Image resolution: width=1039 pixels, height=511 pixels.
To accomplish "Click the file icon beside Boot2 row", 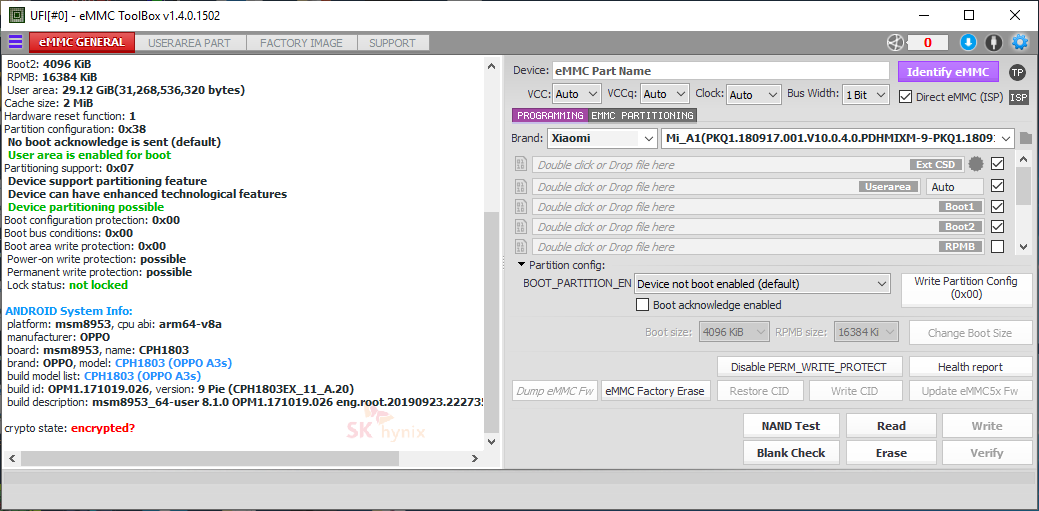I will (x=521, y=226).
